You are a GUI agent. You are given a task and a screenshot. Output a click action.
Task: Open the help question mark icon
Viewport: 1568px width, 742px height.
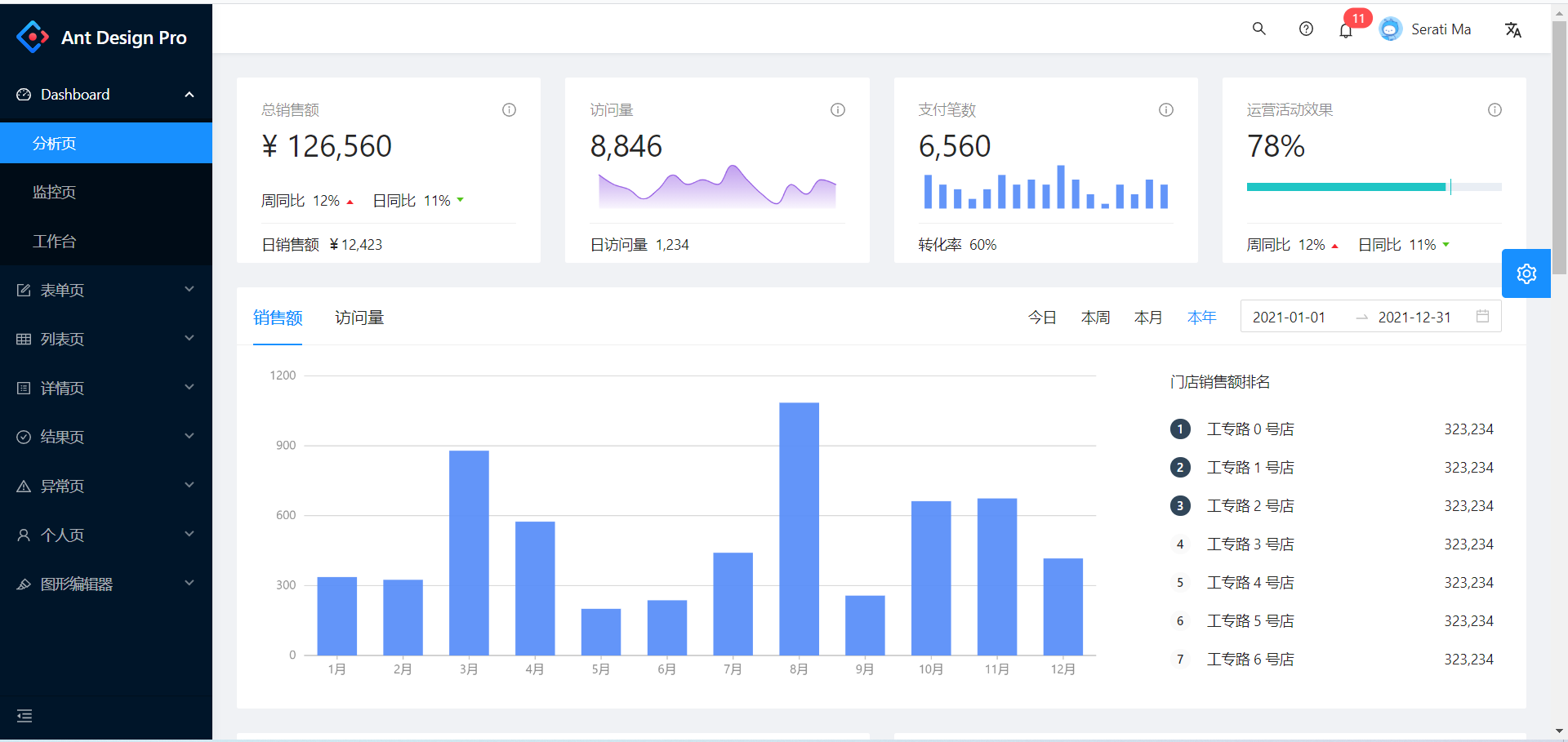click(1306, 29)
